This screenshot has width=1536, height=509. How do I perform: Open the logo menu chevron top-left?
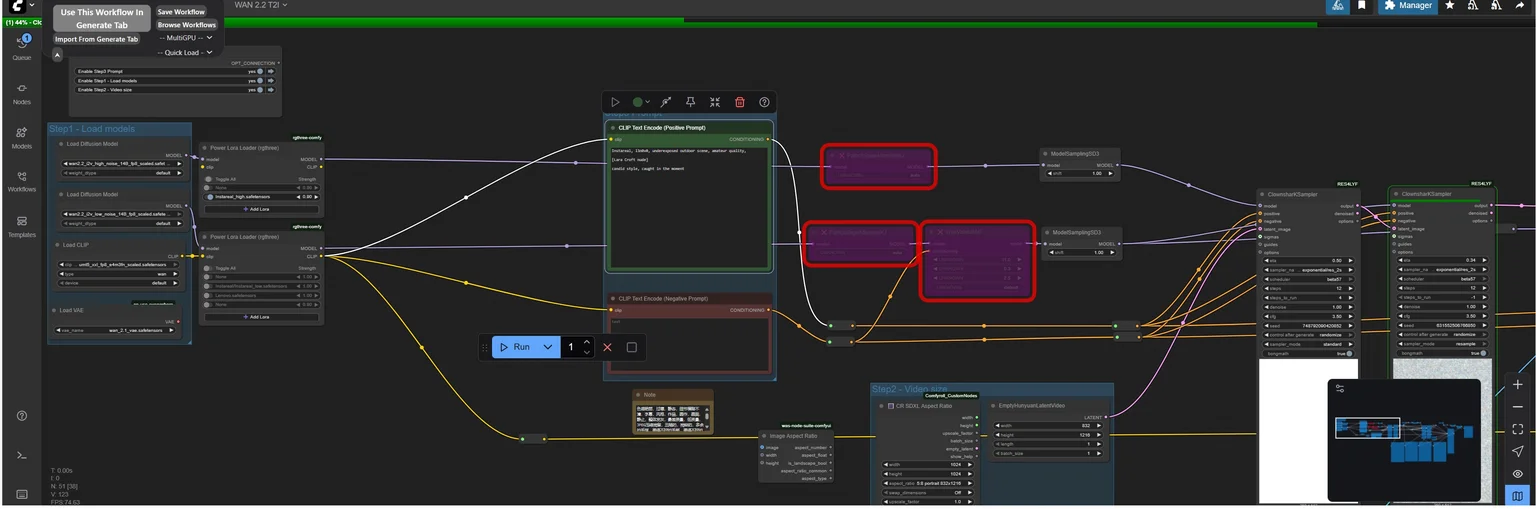click(x=32, y=5)
